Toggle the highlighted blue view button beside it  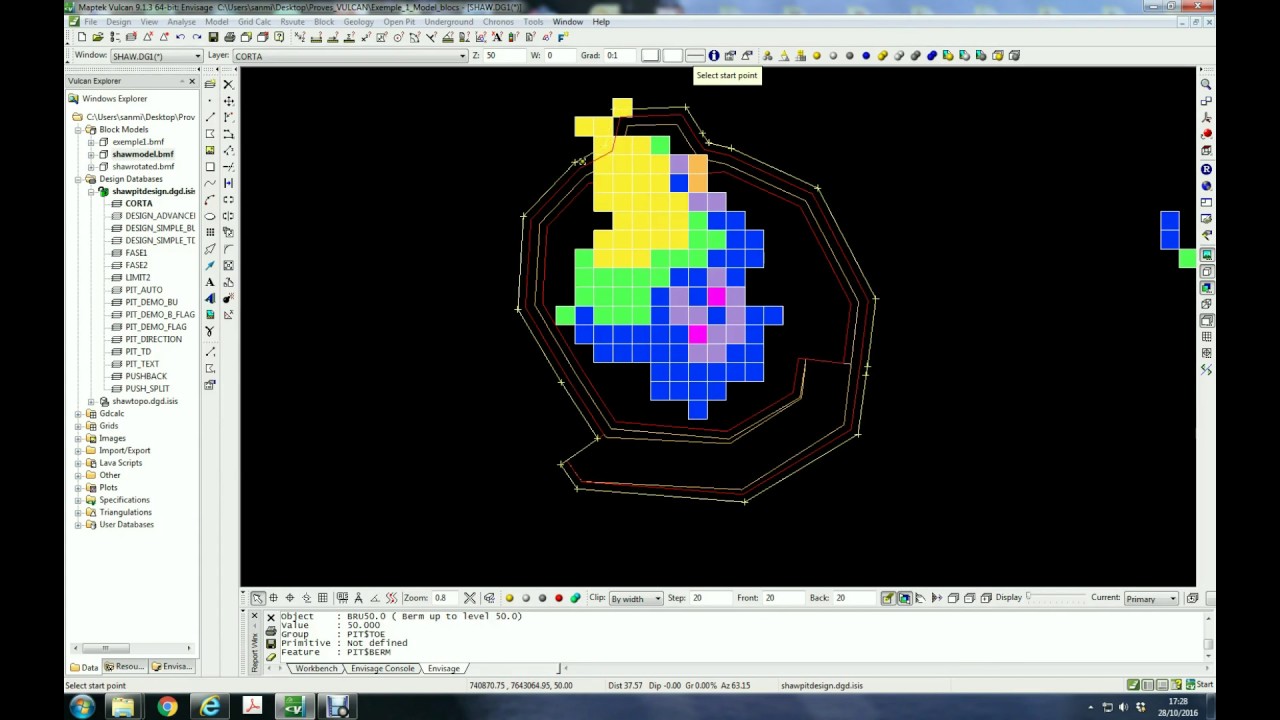pyautogui.click(x=904, y=598)
